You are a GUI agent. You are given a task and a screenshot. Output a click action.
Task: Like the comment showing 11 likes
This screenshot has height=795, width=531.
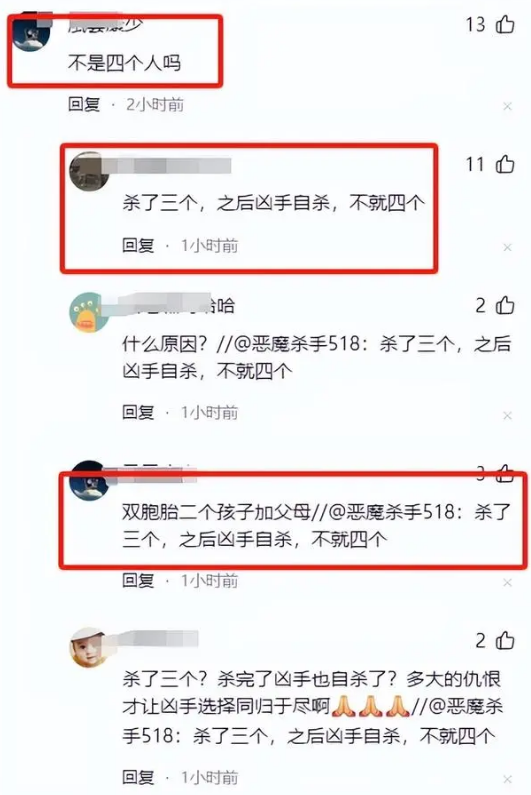pos(505,164)
